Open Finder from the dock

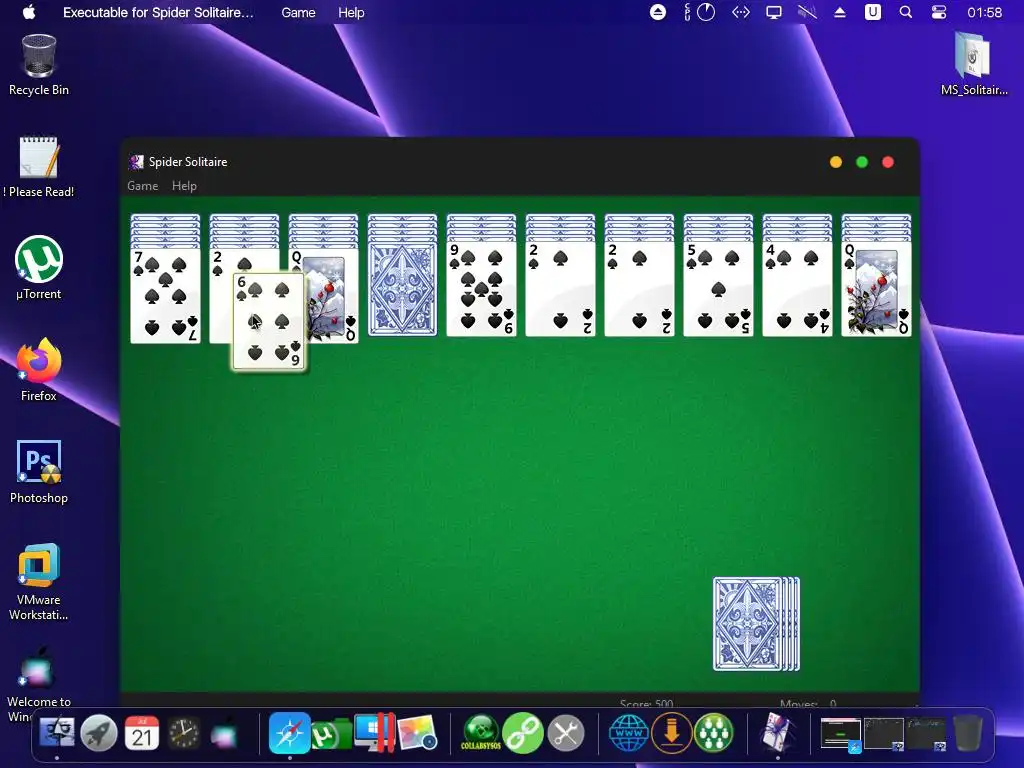click(x=57, y=734)
